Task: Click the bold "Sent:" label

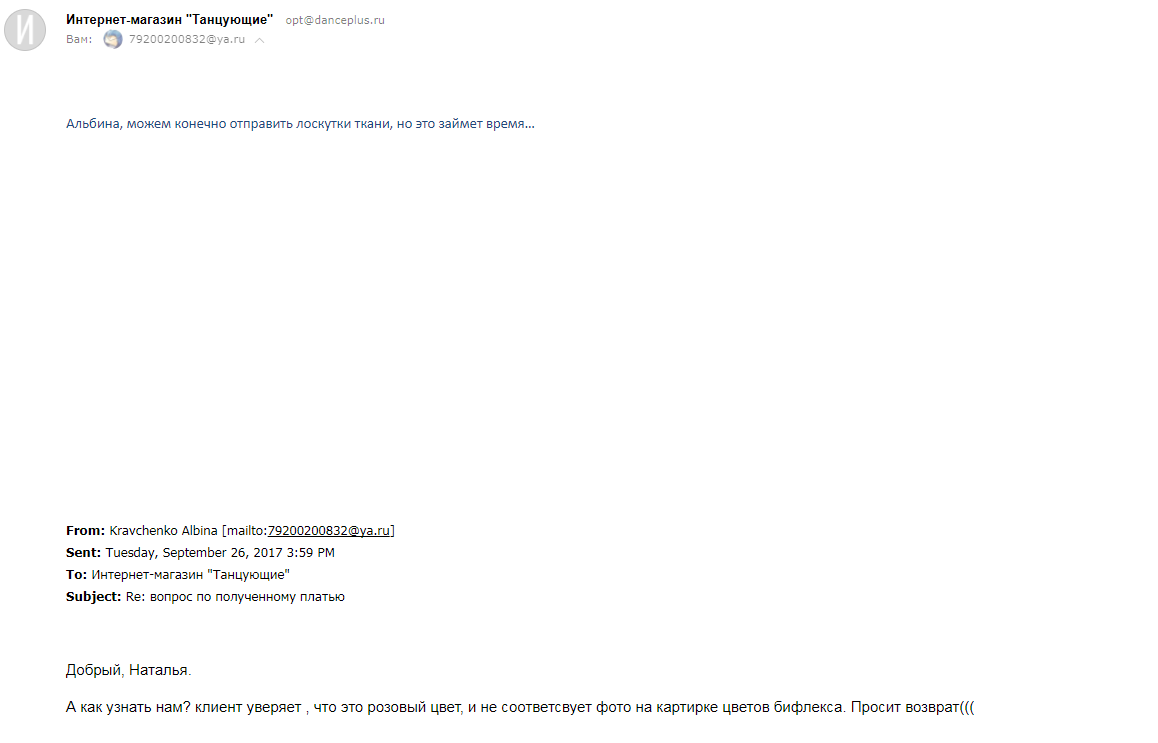Action: click(x=83, y=553)
